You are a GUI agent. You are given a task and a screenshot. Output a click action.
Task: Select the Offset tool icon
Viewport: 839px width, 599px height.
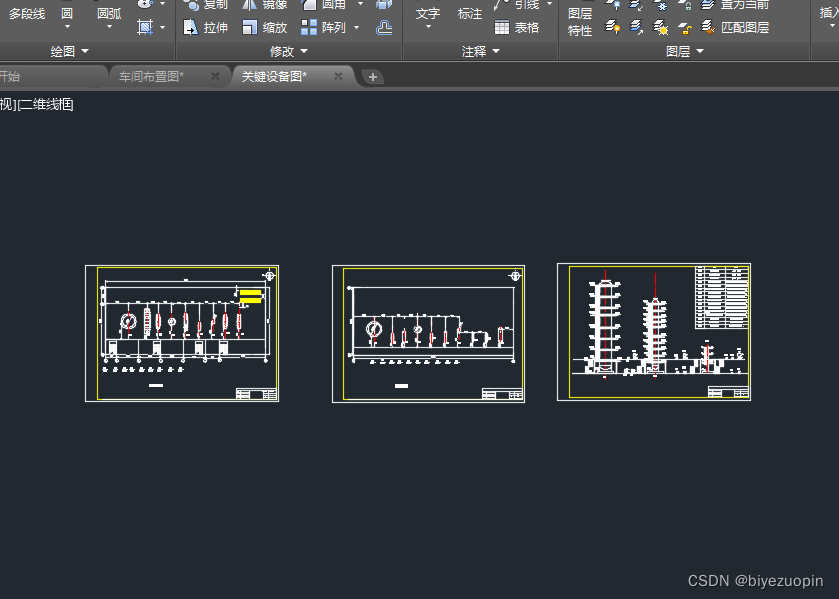(384, 27)
